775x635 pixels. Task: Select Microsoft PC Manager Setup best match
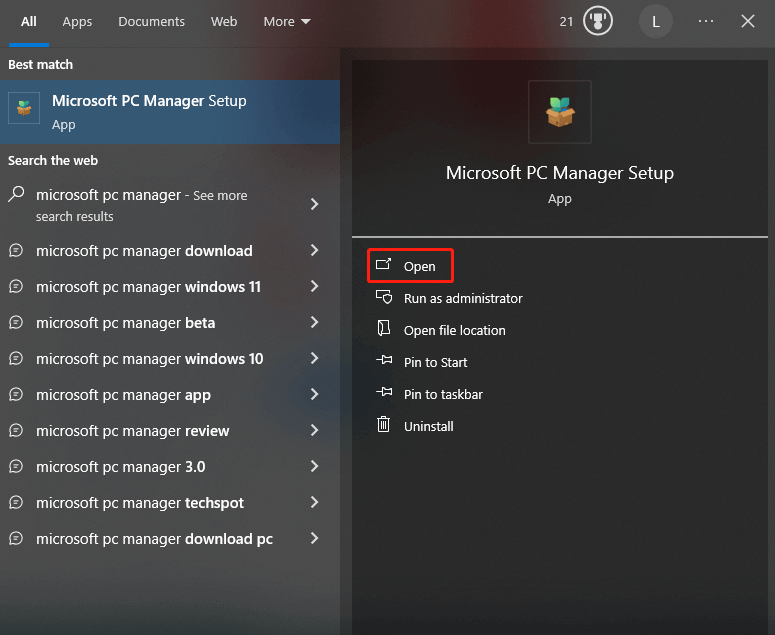pyautogui.click(x=170, y=112)
